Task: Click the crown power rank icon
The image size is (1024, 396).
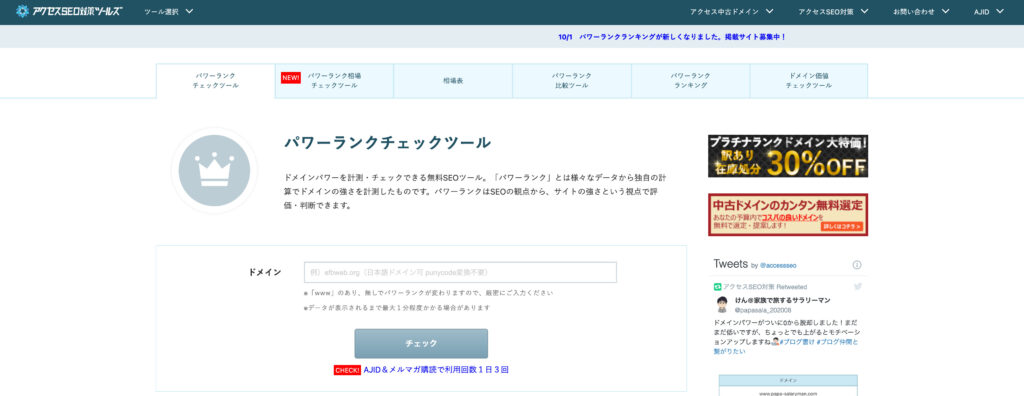Action: (x=214, y=170)
